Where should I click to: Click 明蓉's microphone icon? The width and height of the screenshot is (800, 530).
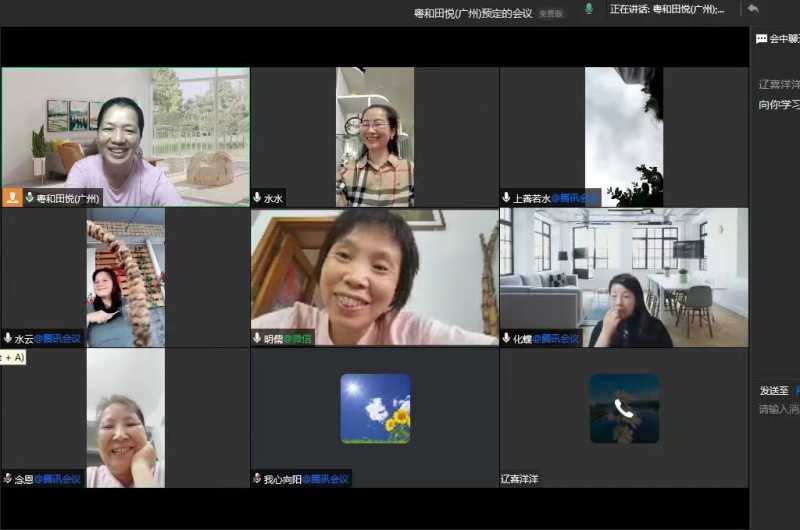(257, 338)
